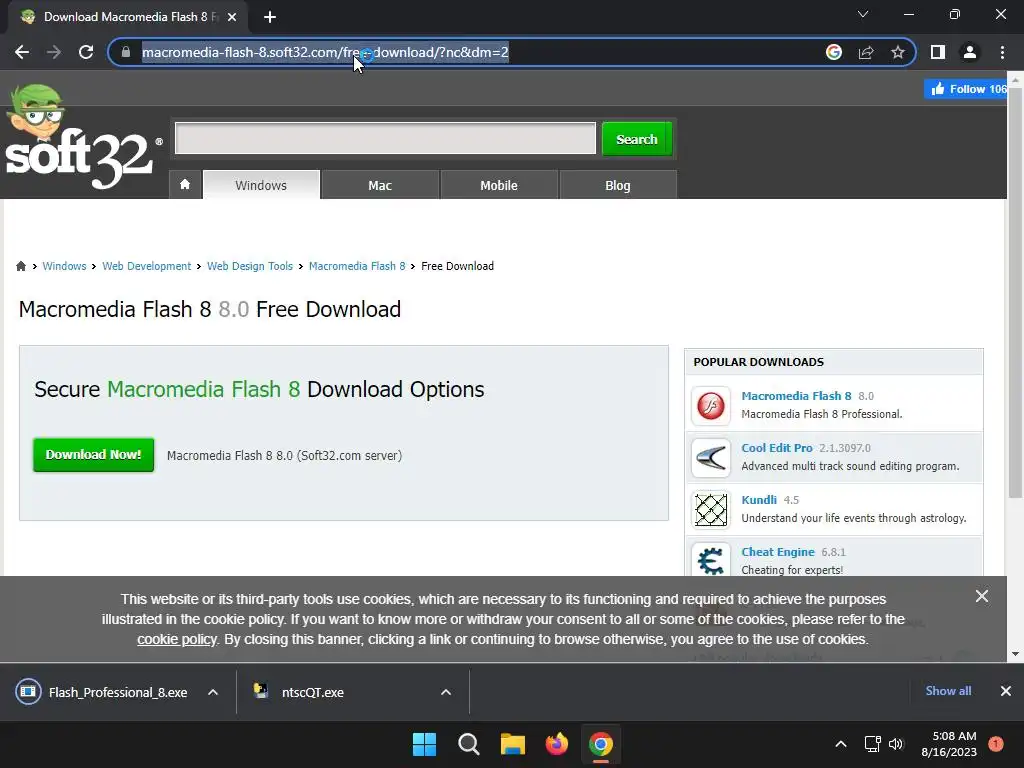Share this page via share icon
1024x768 pixels.
coord(866,52)
